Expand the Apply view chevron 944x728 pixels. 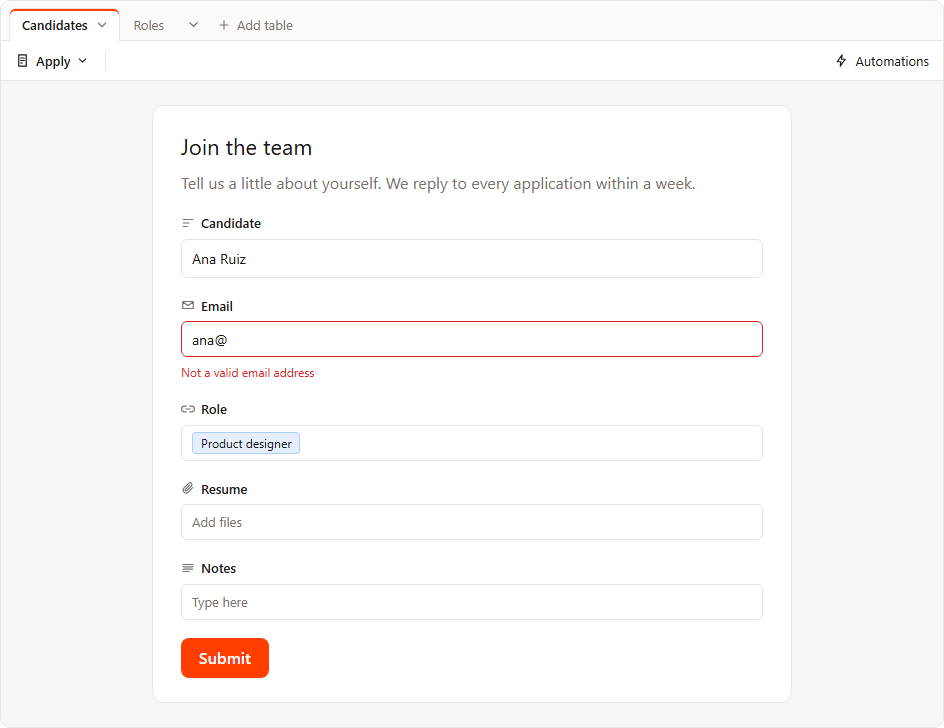tap(82, 61)
